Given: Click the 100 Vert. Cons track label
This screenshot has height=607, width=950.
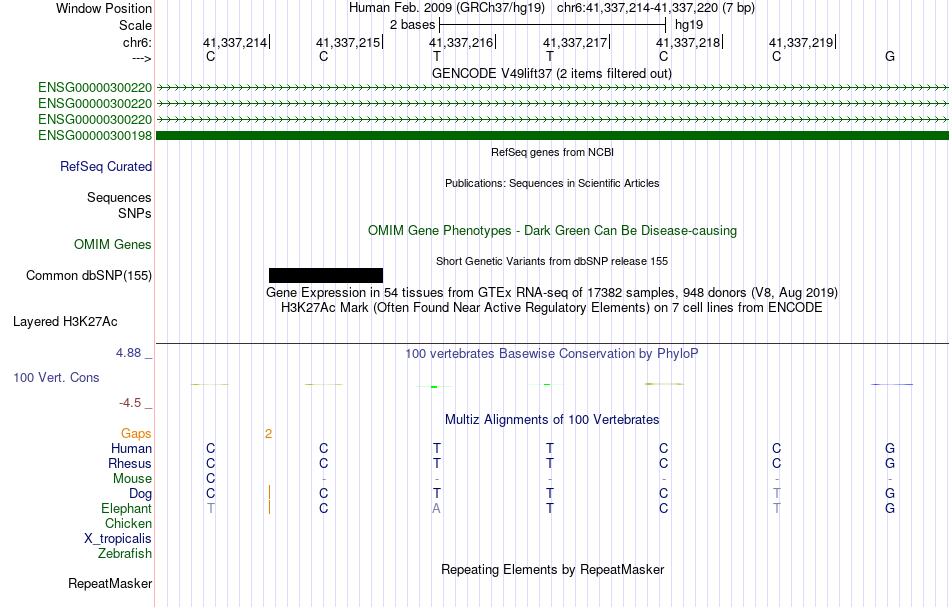Looking at the screenshot, I should click(x=56, y=377).
